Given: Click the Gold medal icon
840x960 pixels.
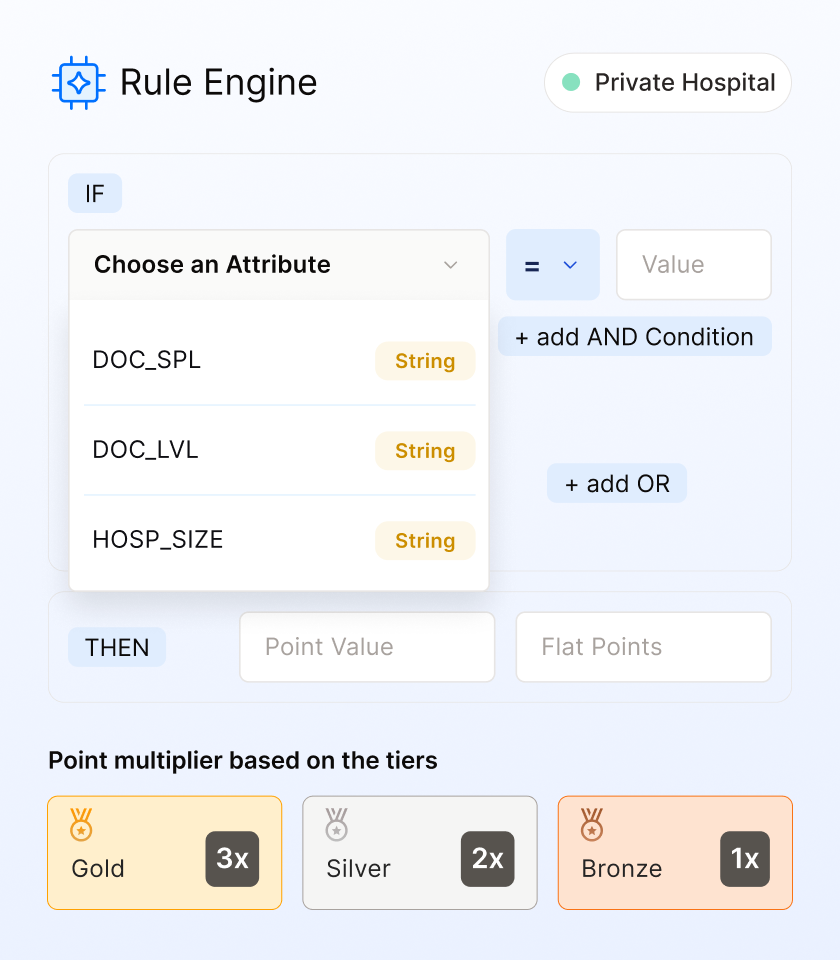Looking at the screenshot, I should coord(81,824).
